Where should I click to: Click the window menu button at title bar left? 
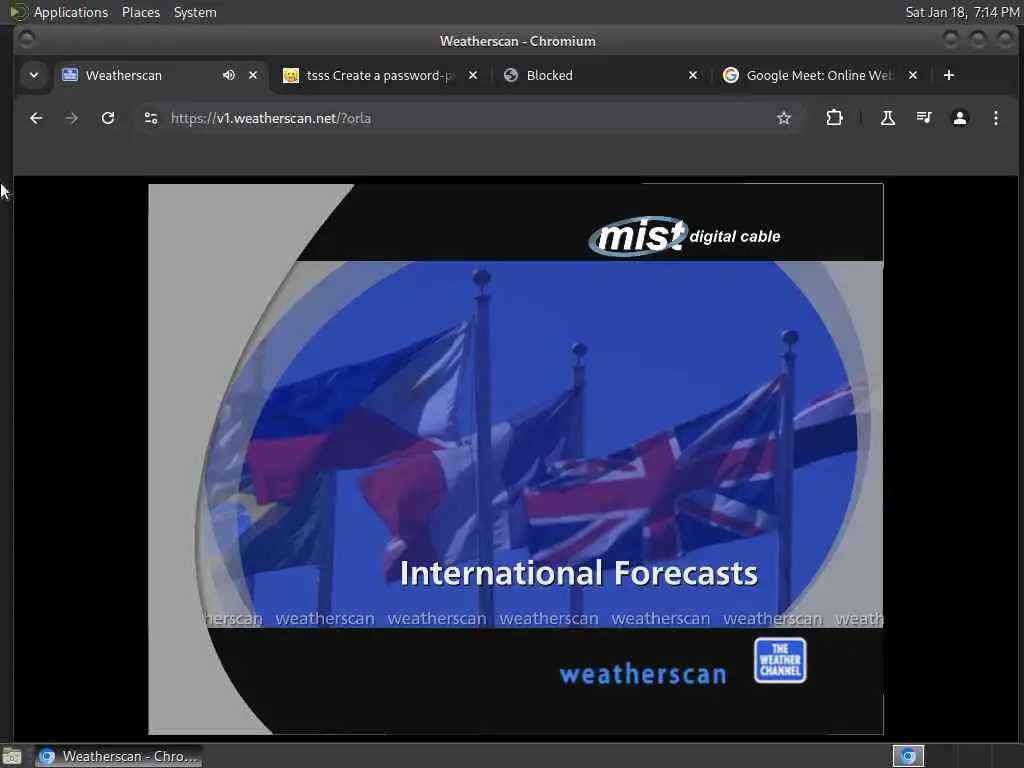[27, 40]
